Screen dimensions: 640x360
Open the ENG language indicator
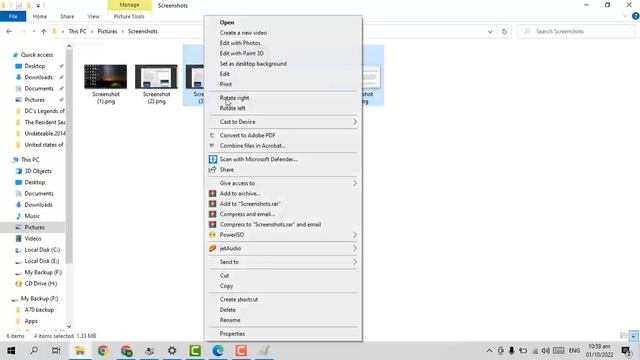[574, 351]
